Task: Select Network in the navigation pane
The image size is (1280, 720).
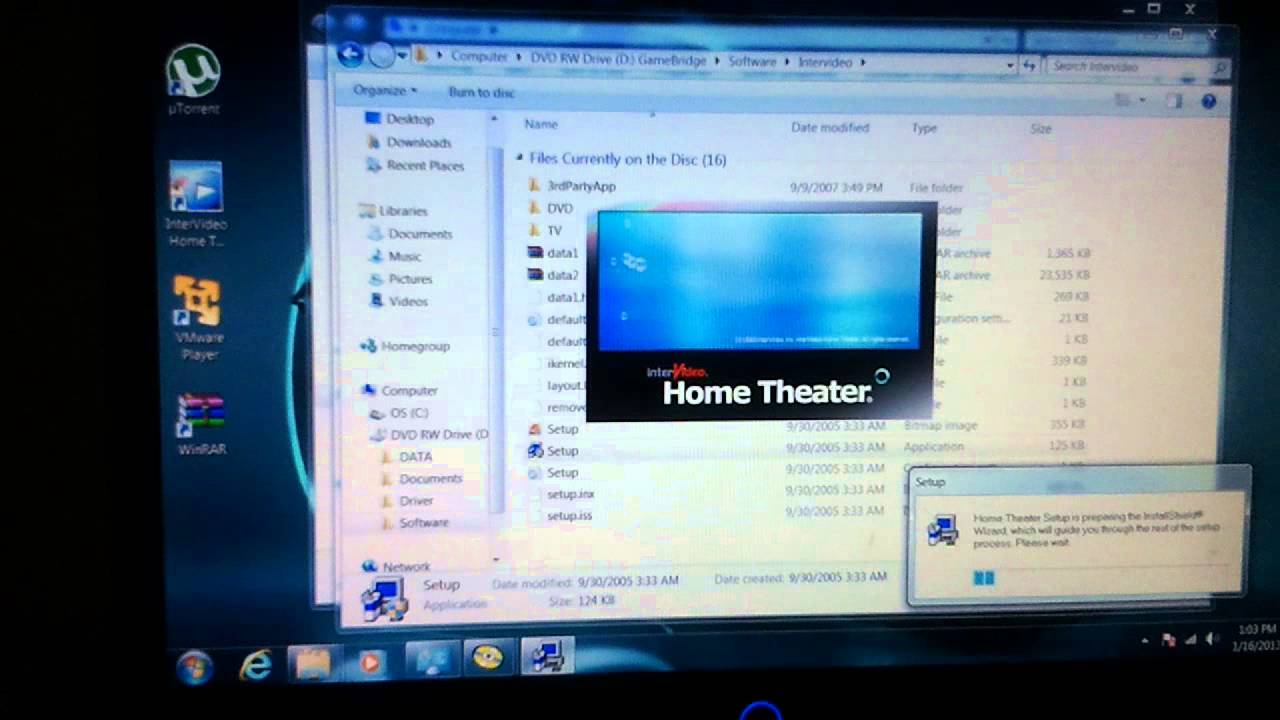Action: (397, 566)
